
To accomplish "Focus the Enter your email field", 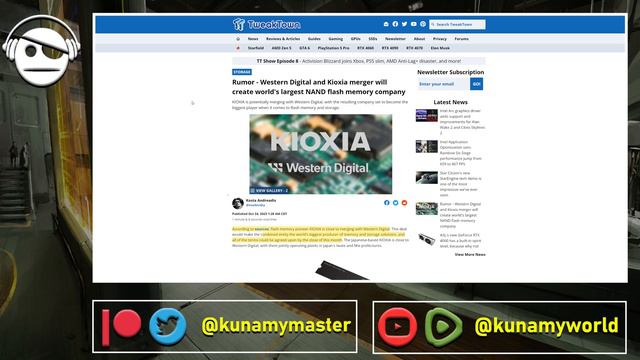I will coord(443,84).
